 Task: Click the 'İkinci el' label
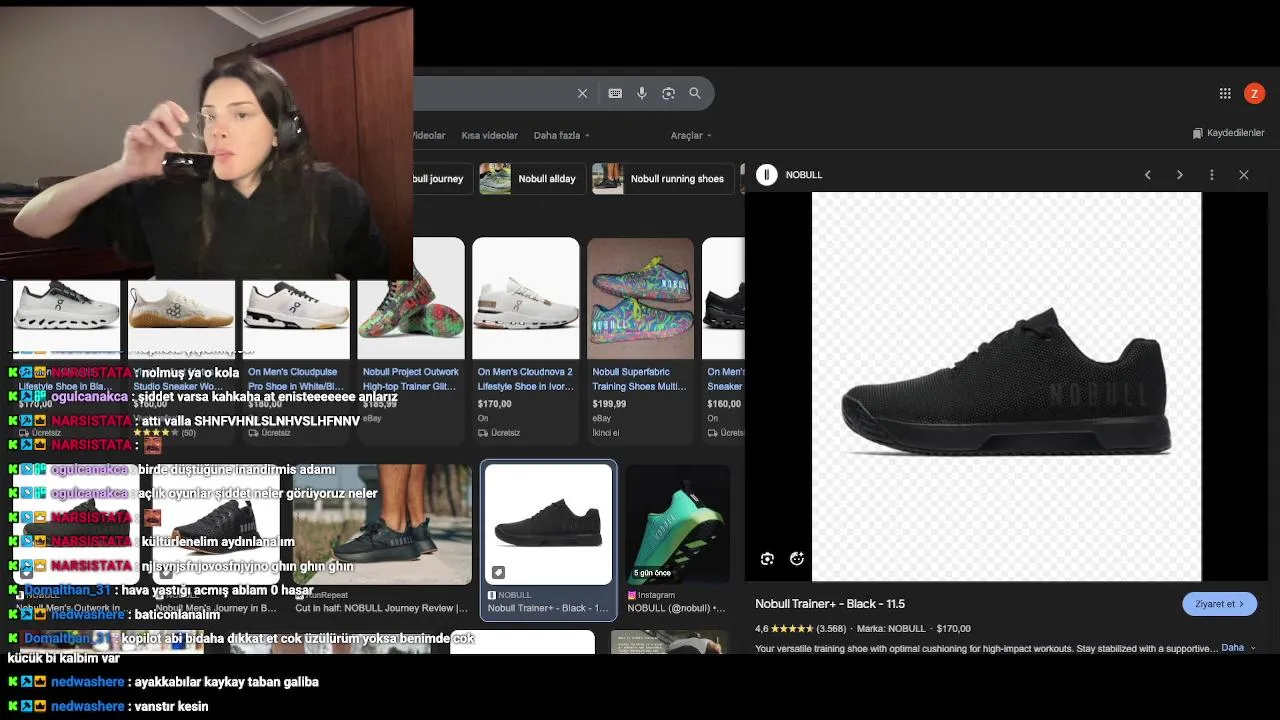point(606,433)
